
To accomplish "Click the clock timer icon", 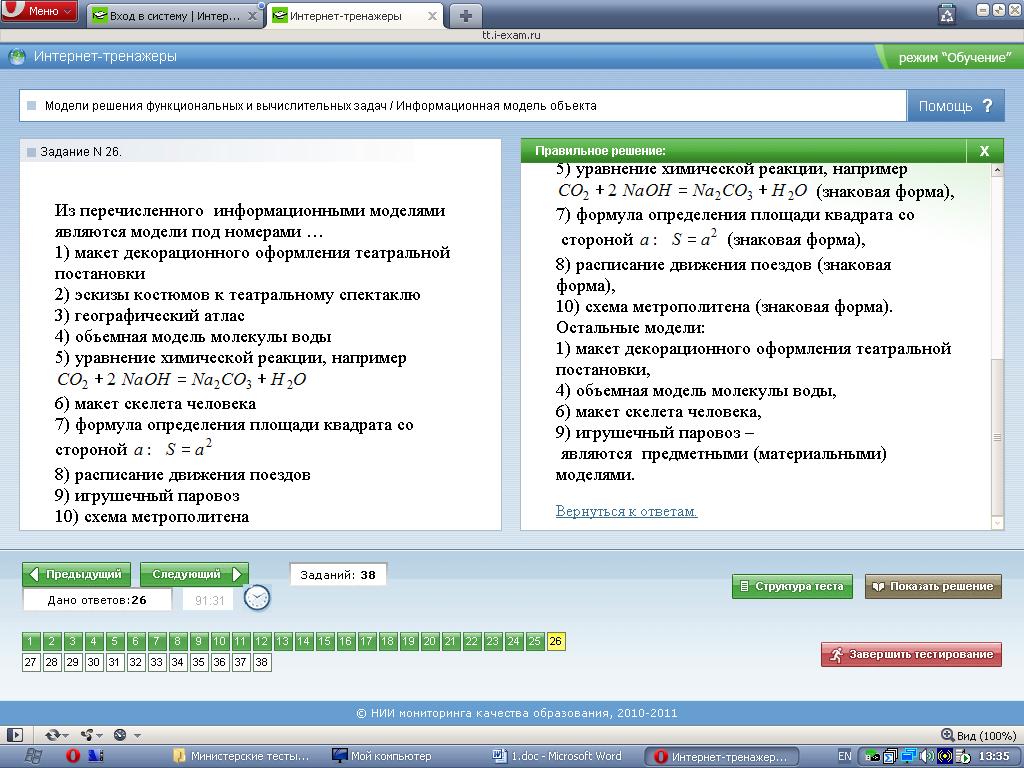I will [x=257, y=598].
